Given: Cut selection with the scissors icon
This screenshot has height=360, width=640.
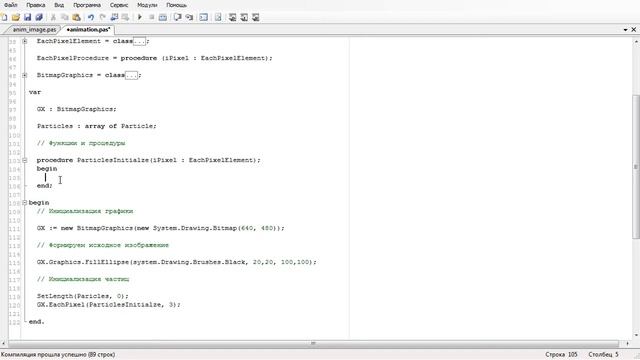Looking at the screenshot, I should pyautogui.click(x=53, y=17).
